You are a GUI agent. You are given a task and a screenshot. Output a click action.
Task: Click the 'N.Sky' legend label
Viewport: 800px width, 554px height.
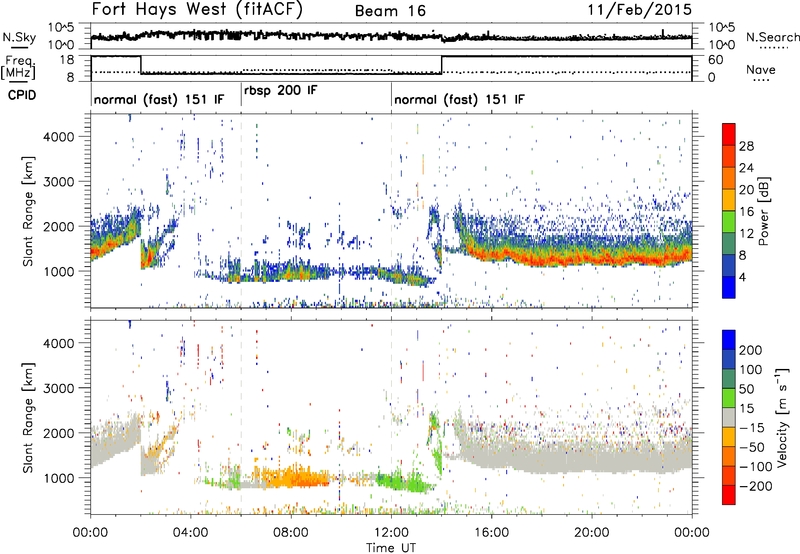(19, 37)
